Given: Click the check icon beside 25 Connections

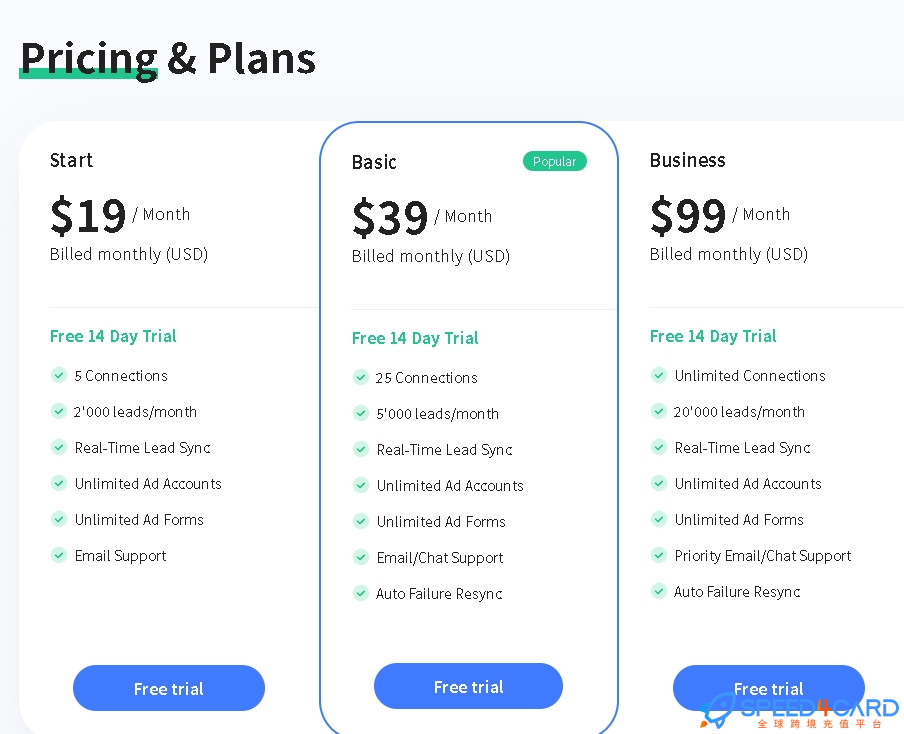Looking at the screenshot, I should pyautogui.click(x=360, y=377).
